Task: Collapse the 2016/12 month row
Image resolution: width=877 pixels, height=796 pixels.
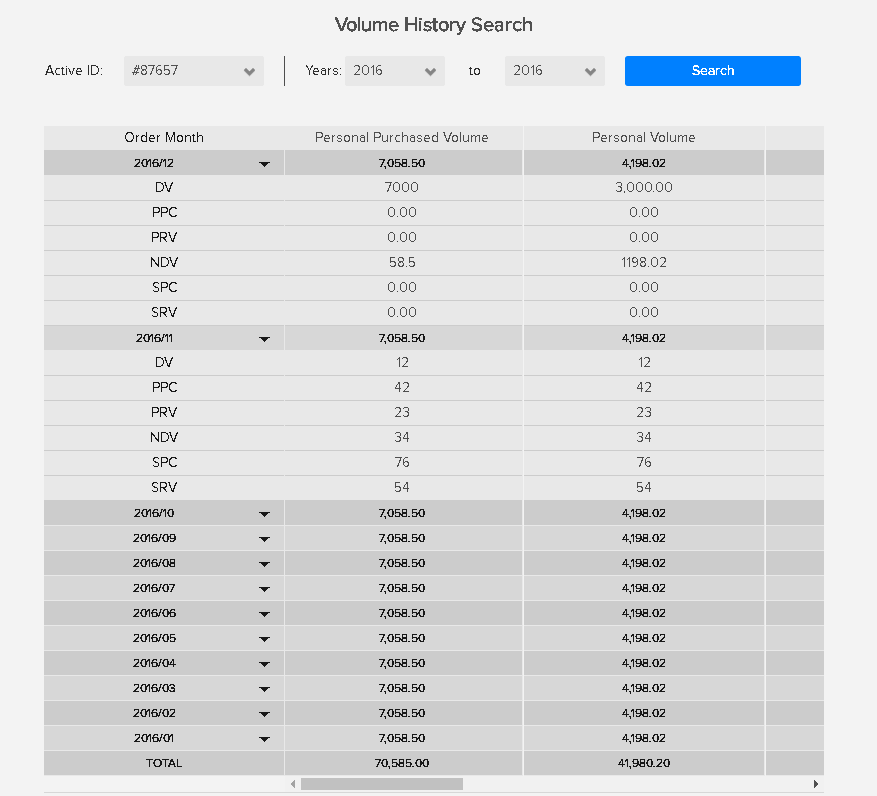Action: [264, 164]
